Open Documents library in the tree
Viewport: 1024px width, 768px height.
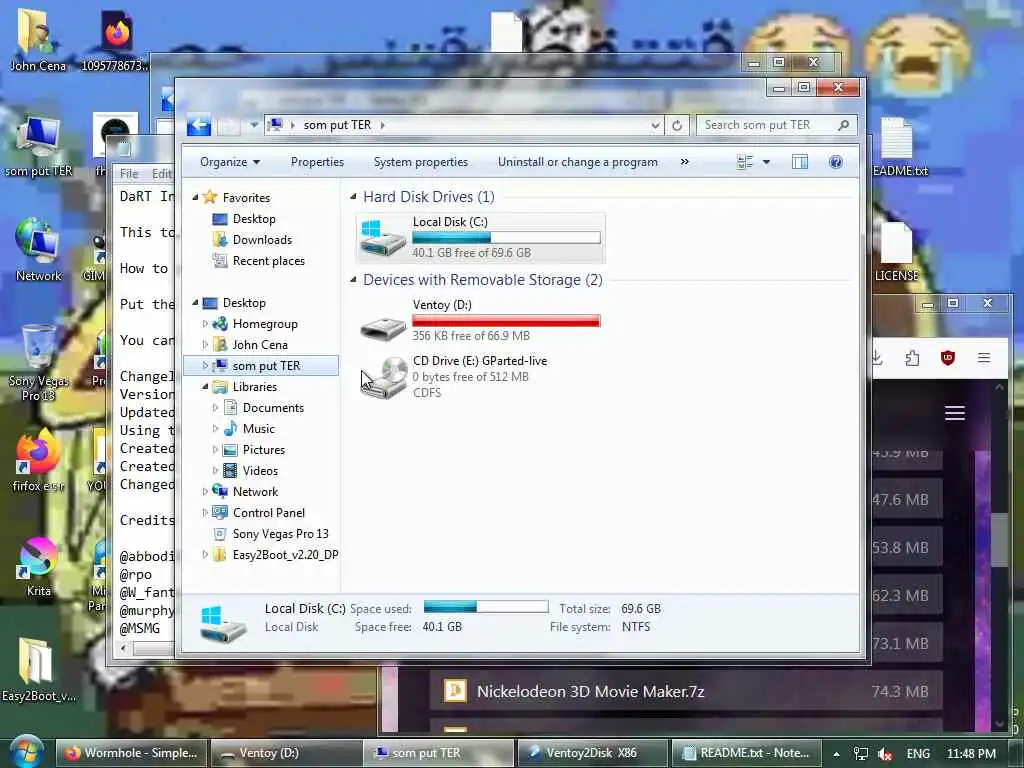[x=273, y=408]
